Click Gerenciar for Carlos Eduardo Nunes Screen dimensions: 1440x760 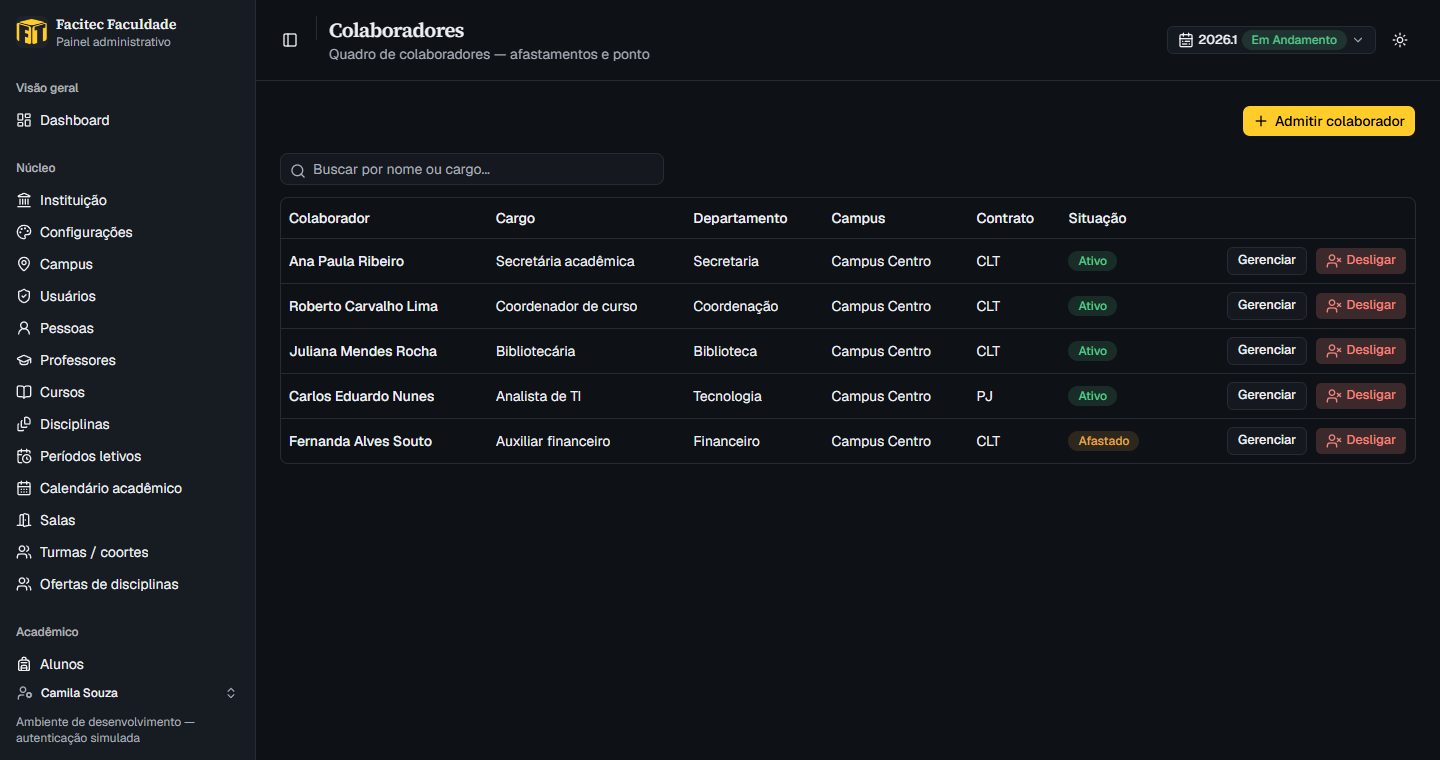tap(1267, 396)
